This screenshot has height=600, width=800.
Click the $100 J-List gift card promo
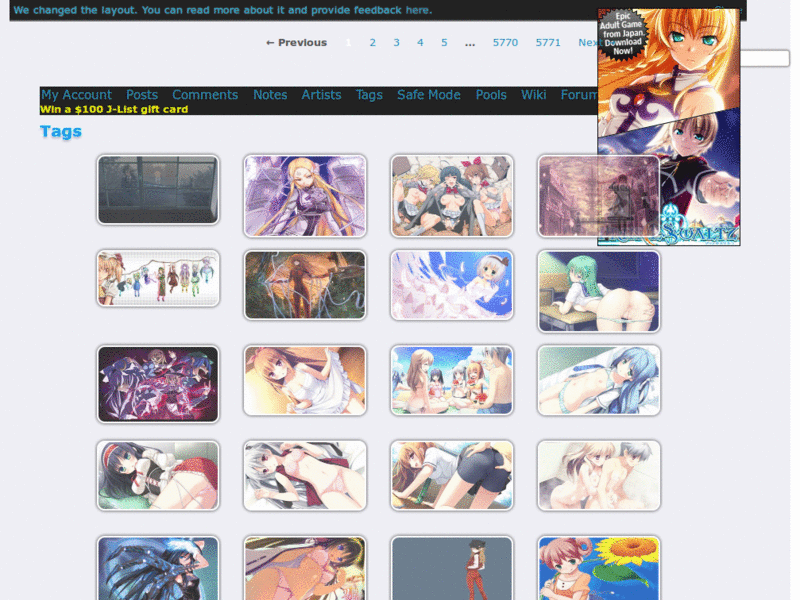tap(114, 109)
